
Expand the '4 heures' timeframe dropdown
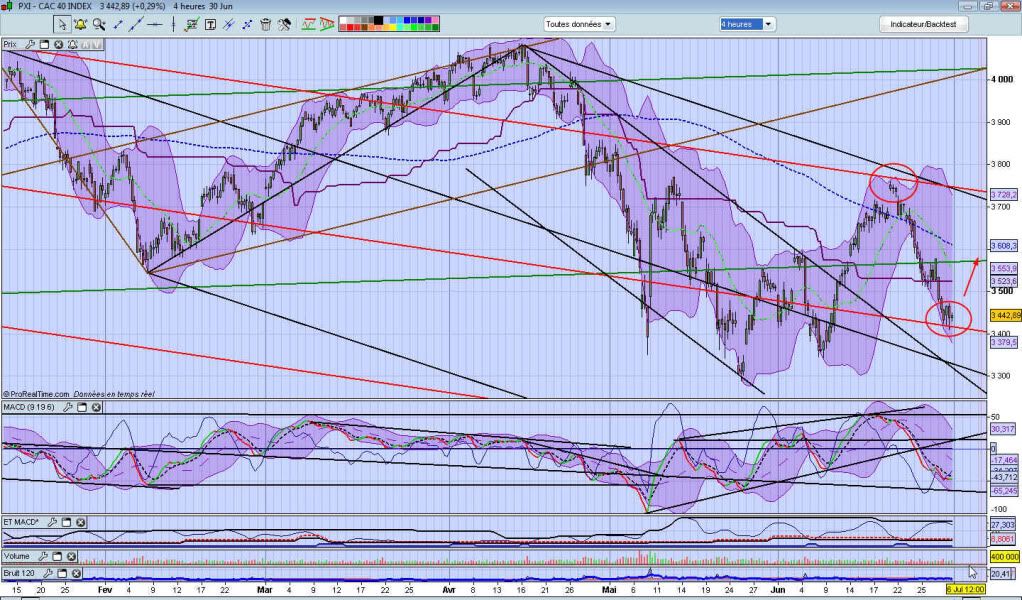[x=746, y=24]
